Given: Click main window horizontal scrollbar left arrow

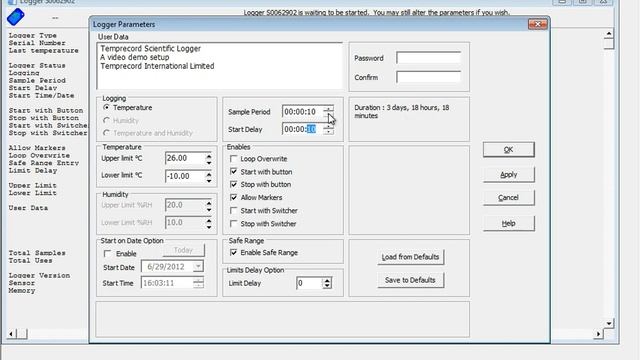Looking at the screenshot, I should [x=11, y=334].
